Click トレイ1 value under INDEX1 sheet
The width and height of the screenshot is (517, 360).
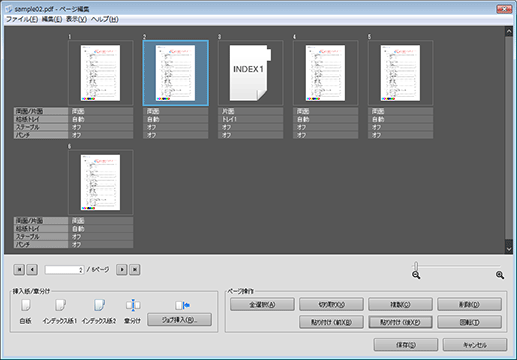coord(250,119)
